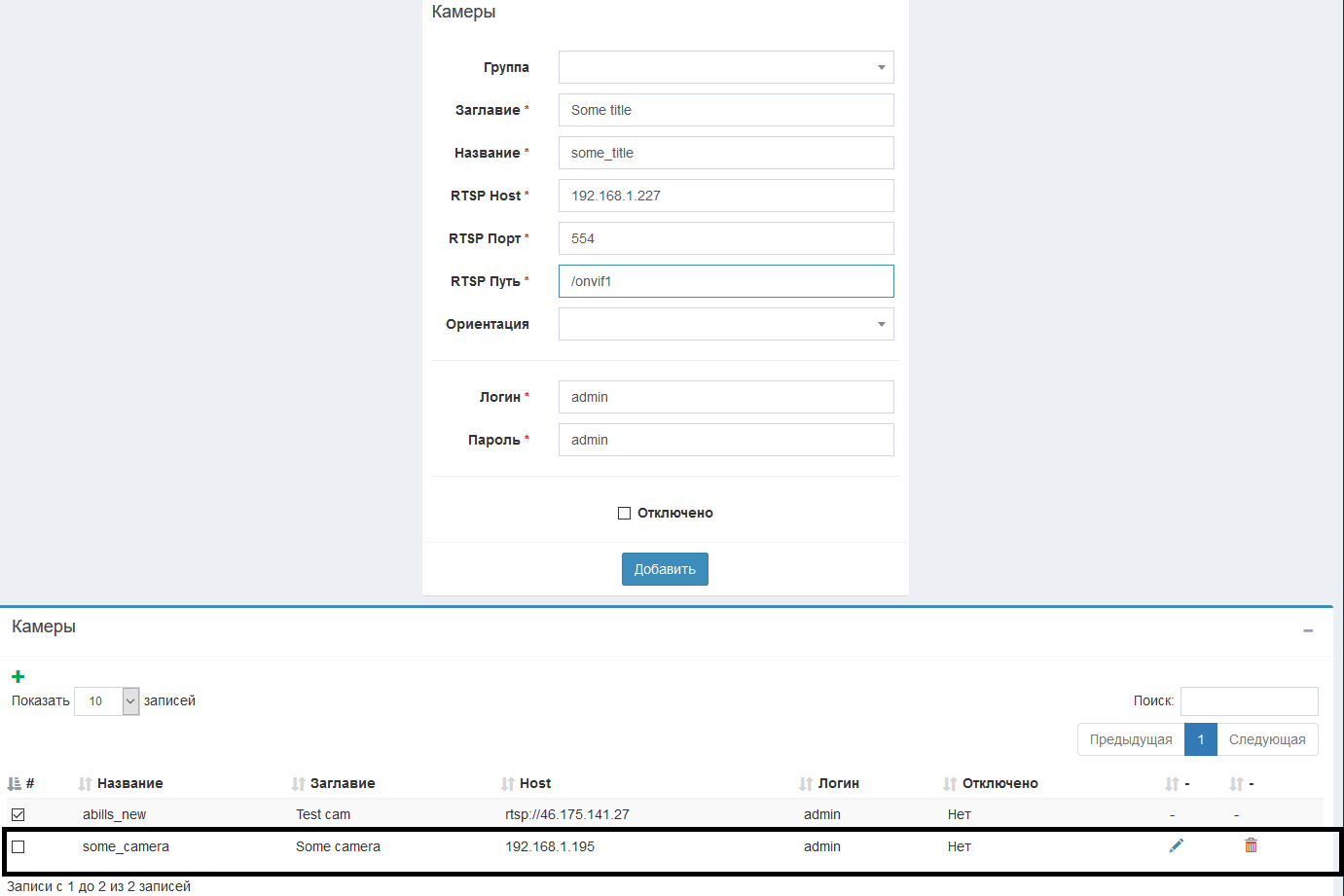The width and height of the screenshot is (1344, 896).
Task: Toggle the Отключено checkbox in form
Action: 625,513
